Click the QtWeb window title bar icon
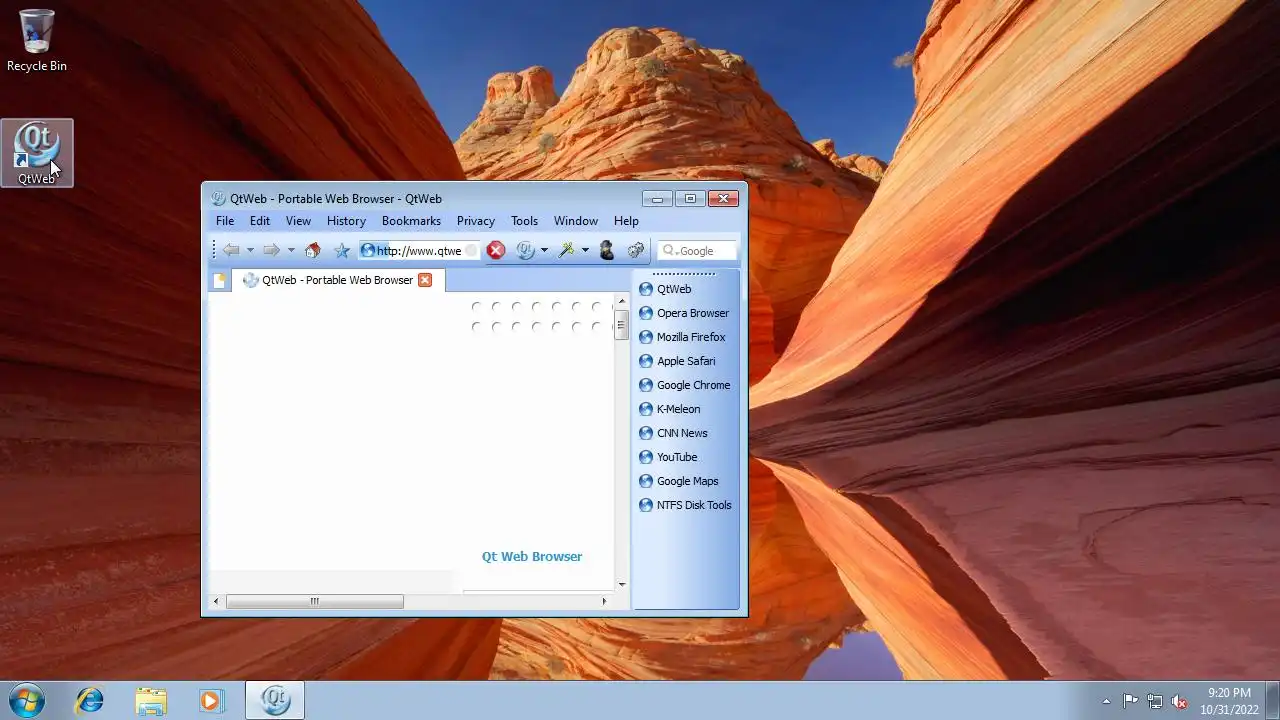This screenshot has width=1280, height=720. click(x=218, y=198)
